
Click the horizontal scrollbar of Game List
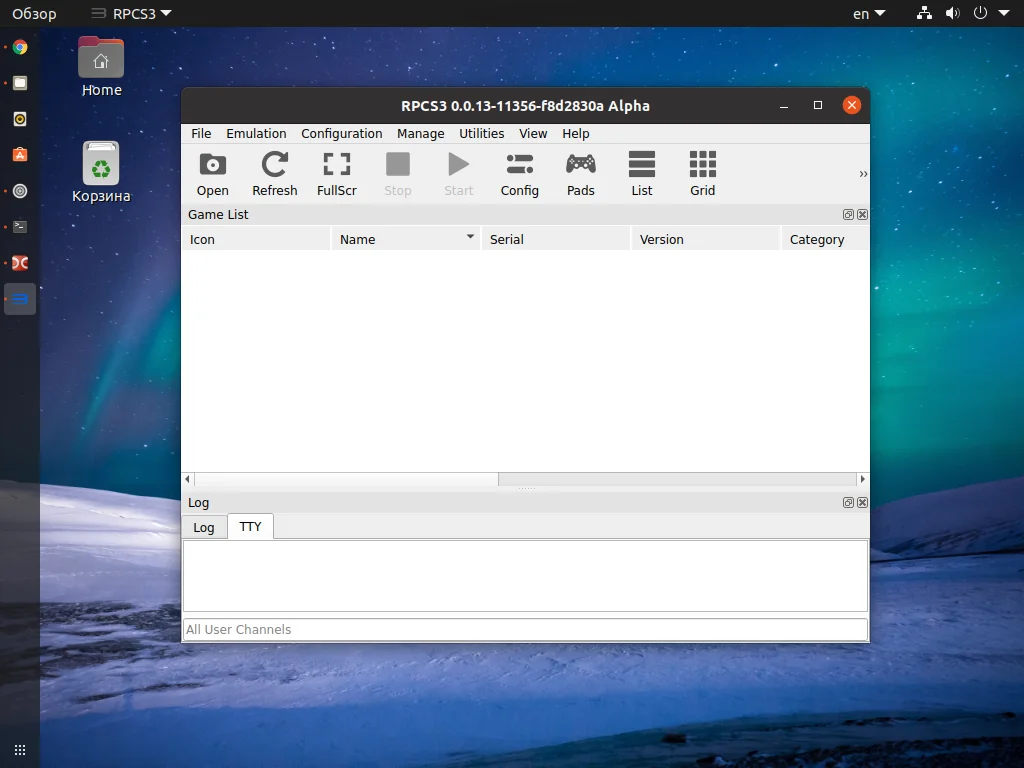pyautogui.click(x=346, y=480)
